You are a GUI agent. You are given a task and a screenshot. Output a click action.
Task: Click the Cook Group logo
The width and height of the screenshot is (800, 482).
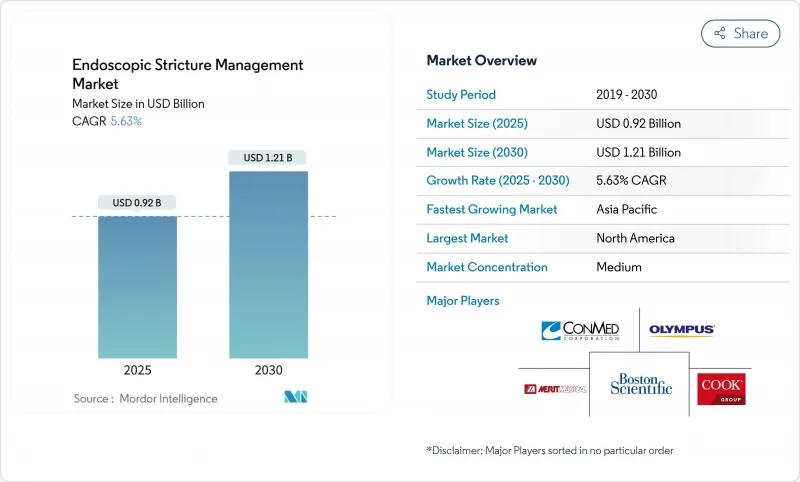[723, 387]
